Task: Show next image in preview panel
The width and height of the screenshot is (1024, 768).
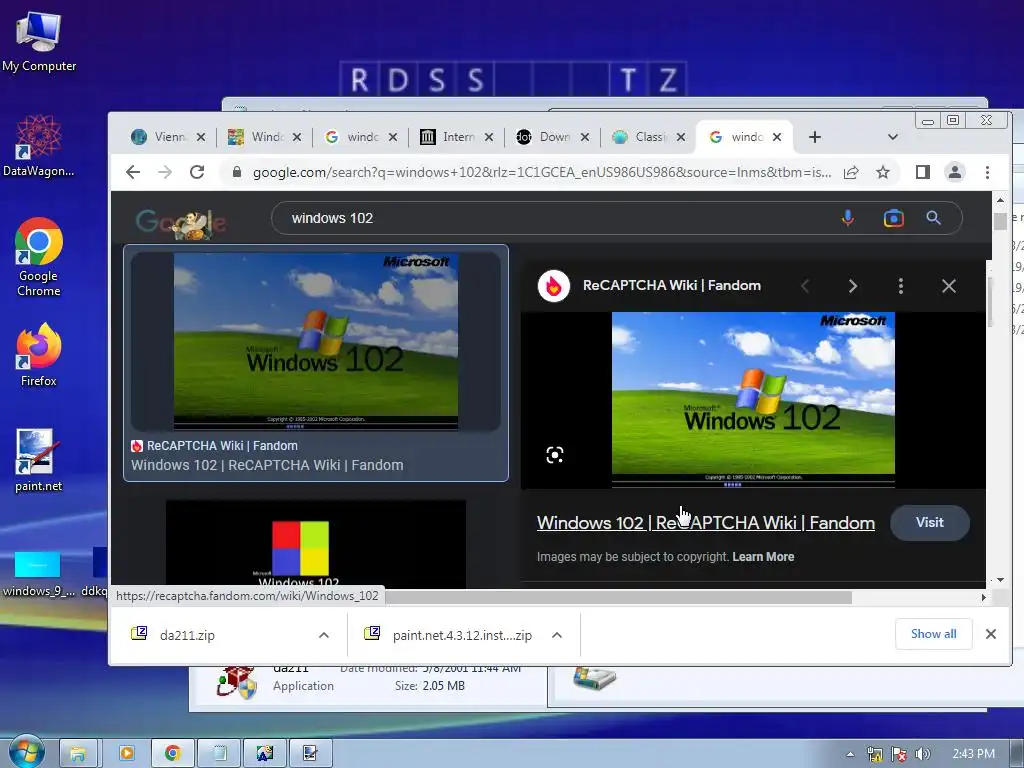Action: (853, 286)
